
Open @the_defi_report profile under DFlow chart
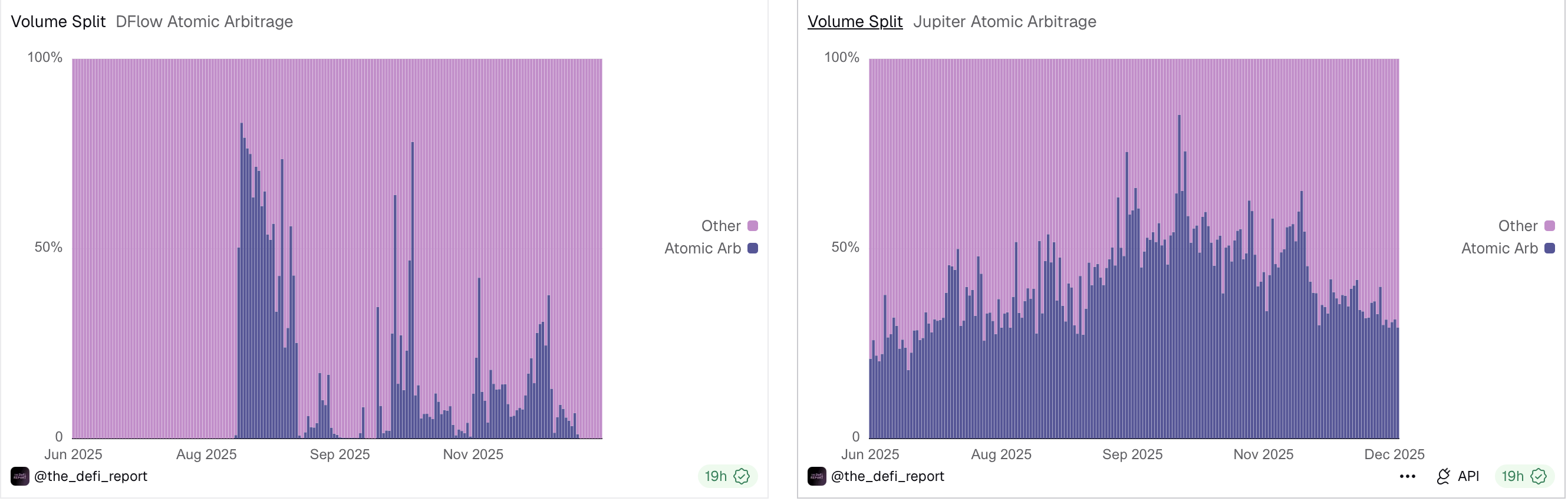91,477
